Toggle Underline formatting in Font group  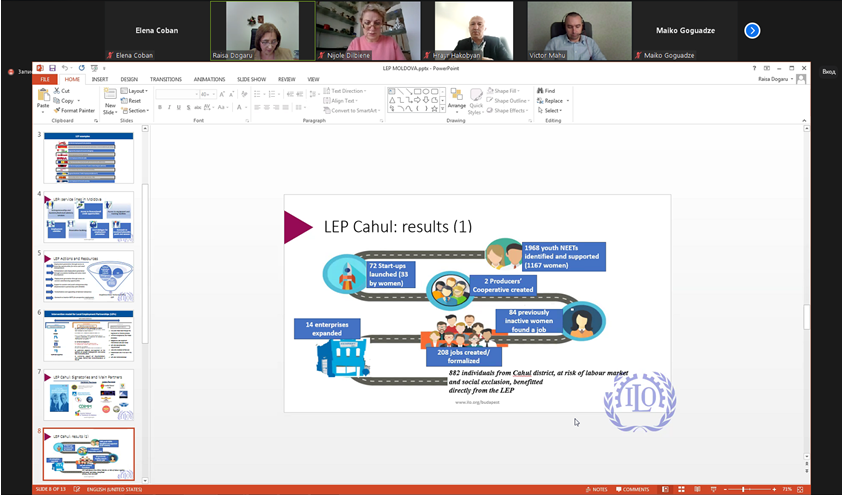click(x=178, y=107)
